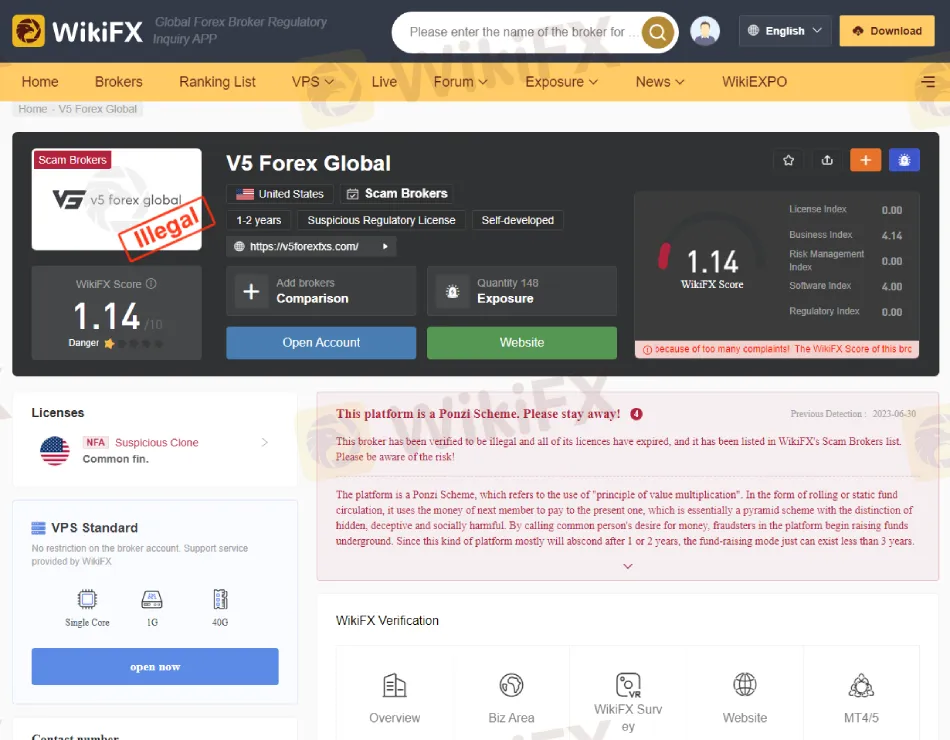Click the 1G memory icon

(x=151, y=599)
